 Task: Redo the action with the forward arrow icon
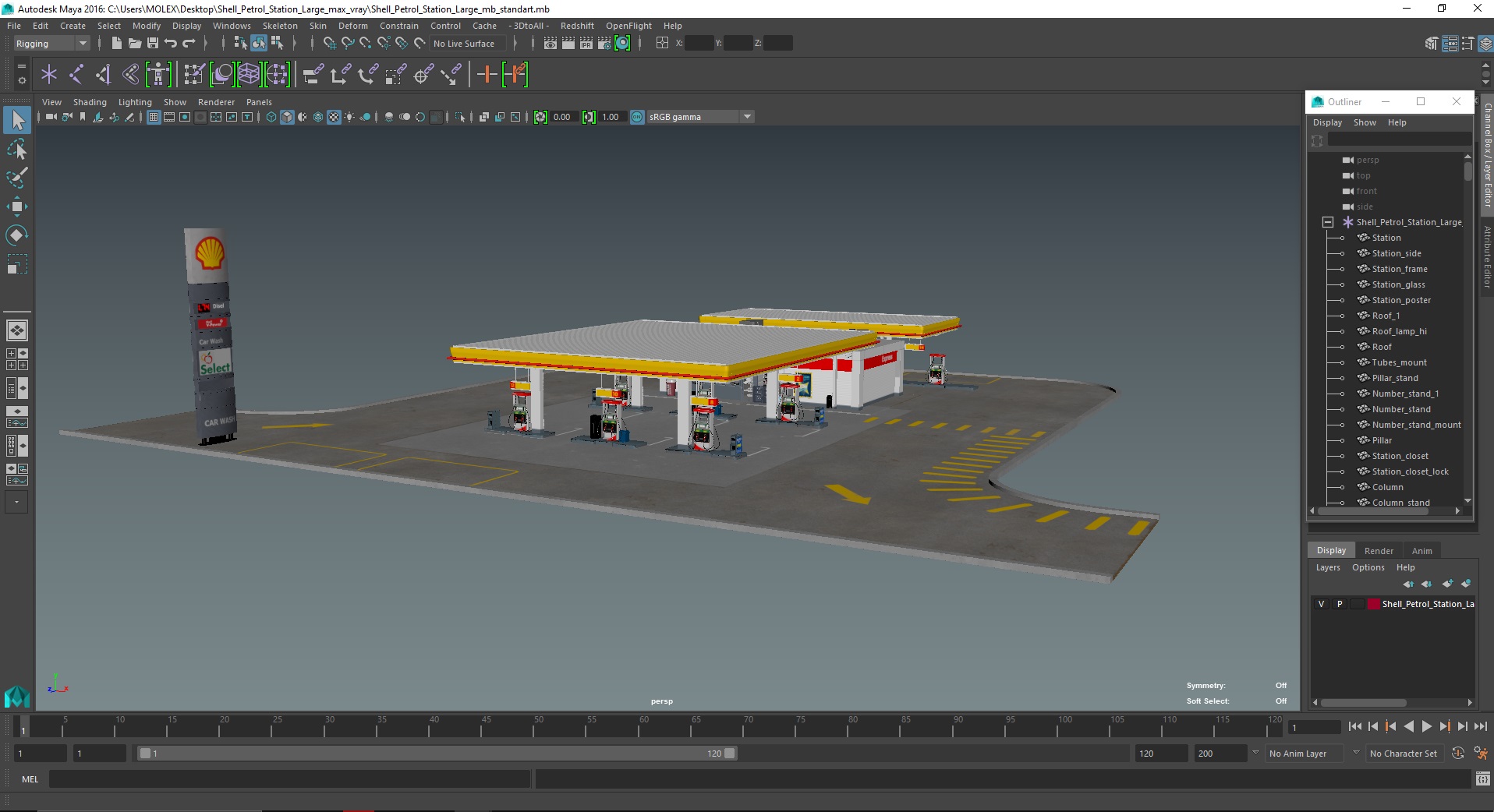[x=189, y=44]
